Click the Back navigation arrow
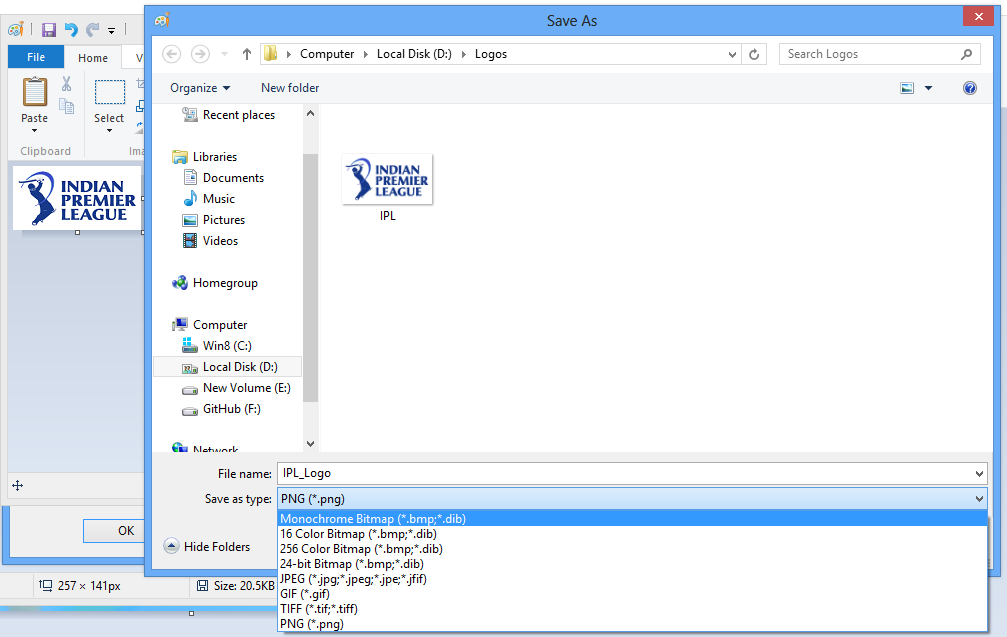Viewport: 1007px width, 637px height. point(171,54)
